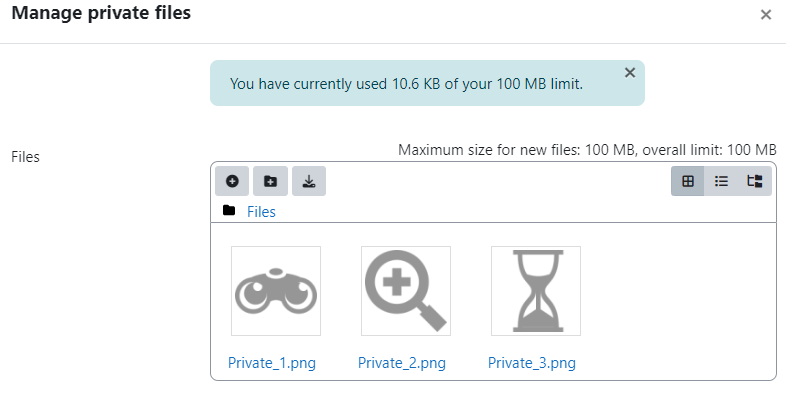Viewport: 786px width, 395px height.
Task: Open the Private_1.png file link
Action: click(x=272, y=362)
